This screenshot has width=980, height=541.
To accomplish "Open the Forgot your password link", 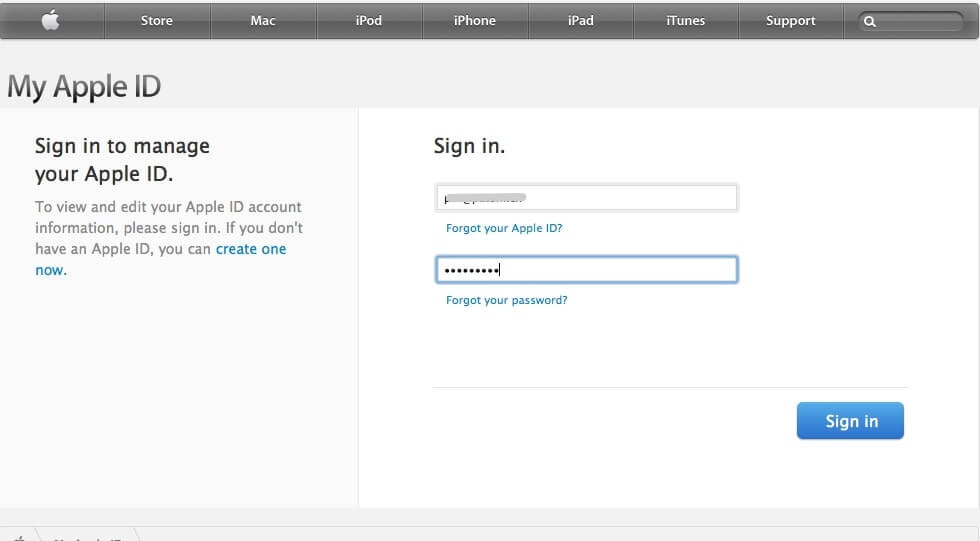I will [506, 300].
